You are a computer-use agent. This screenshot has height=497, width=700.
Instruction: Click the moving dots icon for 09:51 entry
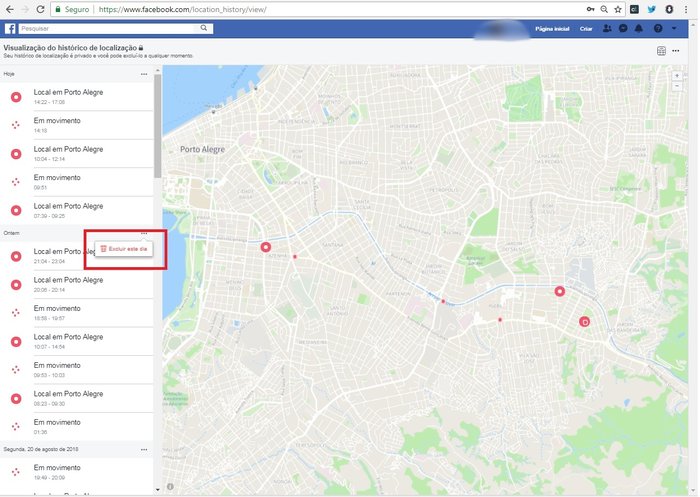click(x=16, y=182)
